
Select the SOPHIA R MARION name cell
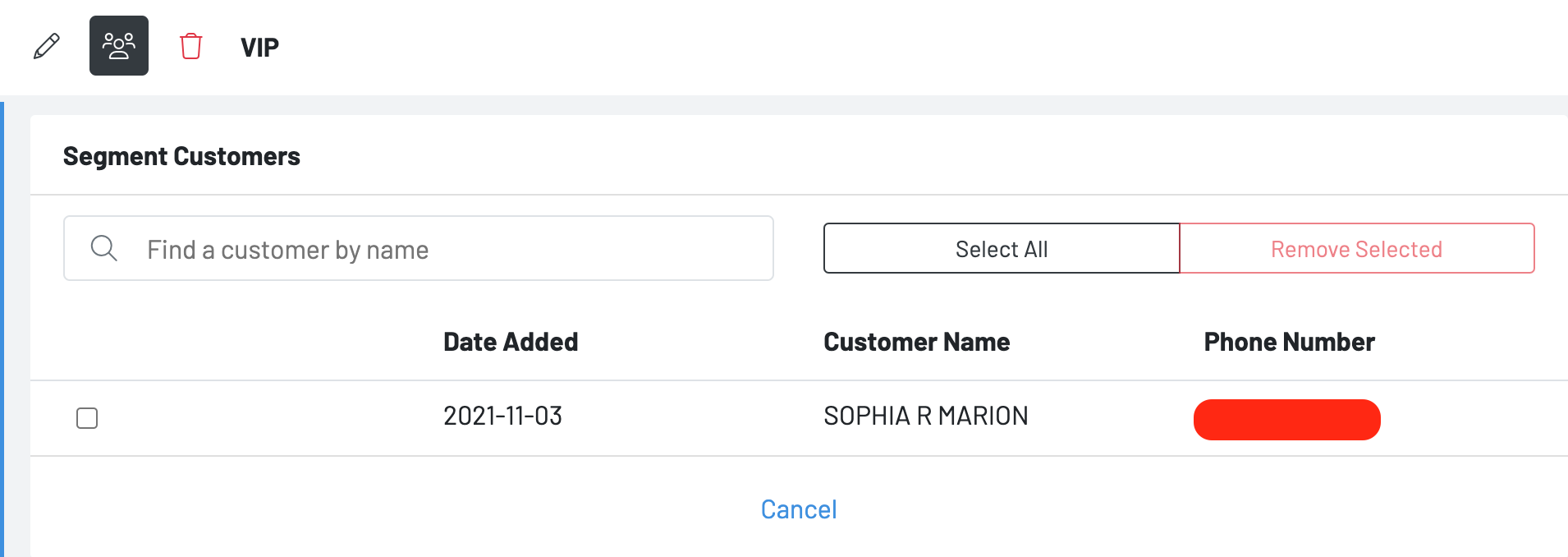925,417
